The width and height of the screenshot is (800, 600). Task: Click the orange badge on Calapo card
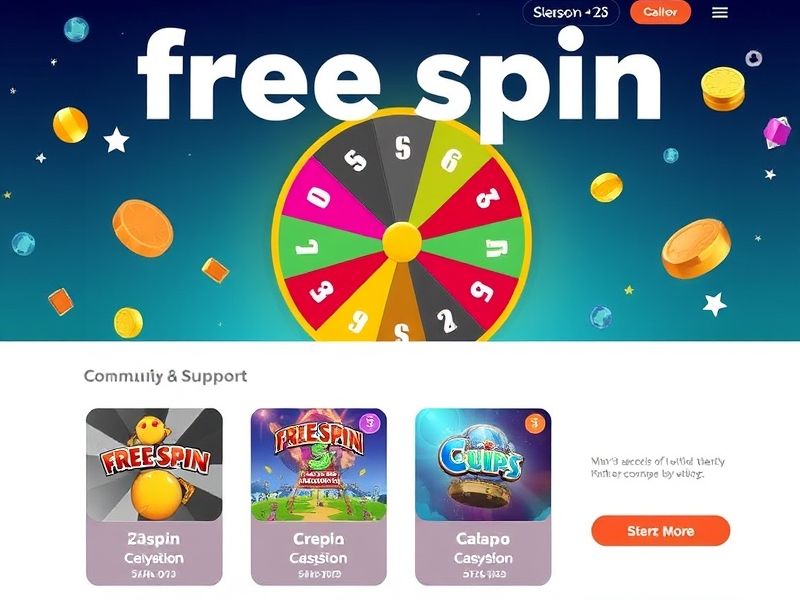(535, 423)
